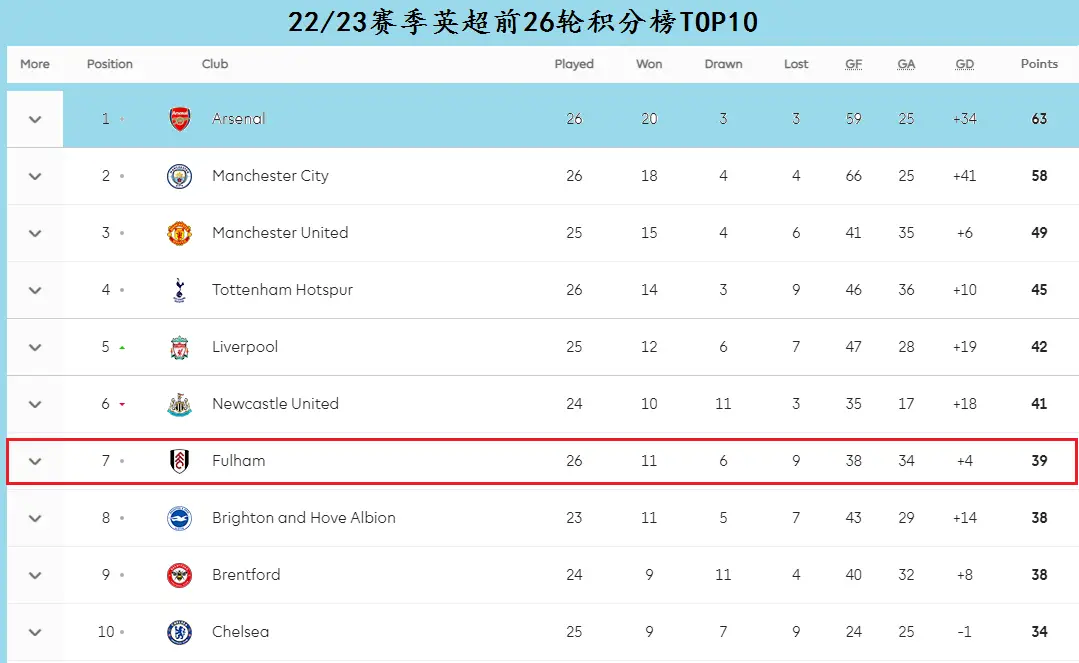Click the Brighton and Hove Albion badge
Image resolution: width=1079 pixels, height=663 pixels.
pyautogui.click(x=180, y=518)
